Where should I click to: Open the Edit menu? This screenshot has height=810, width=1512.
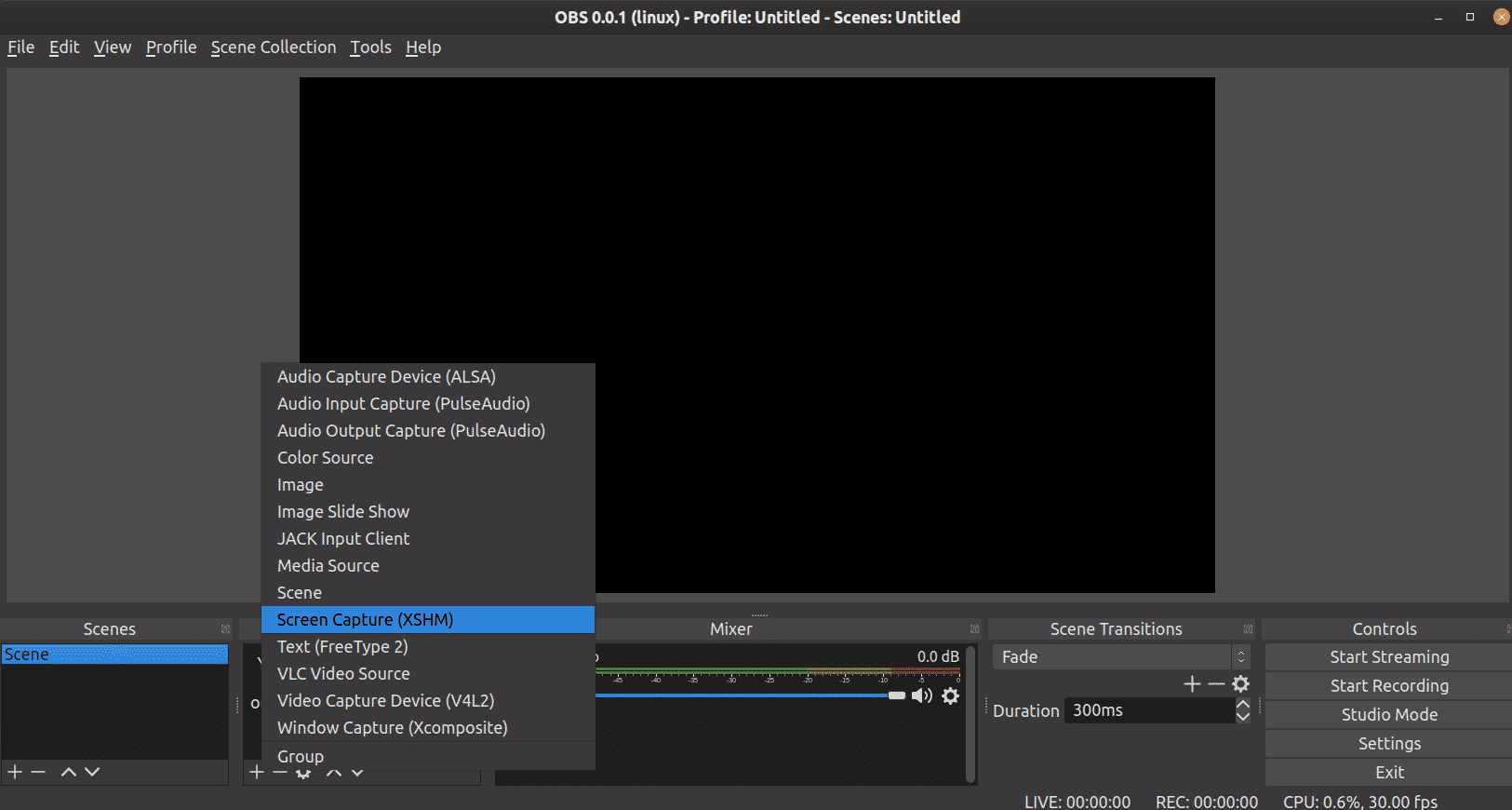pyautogui.click(x=64, y=47)
